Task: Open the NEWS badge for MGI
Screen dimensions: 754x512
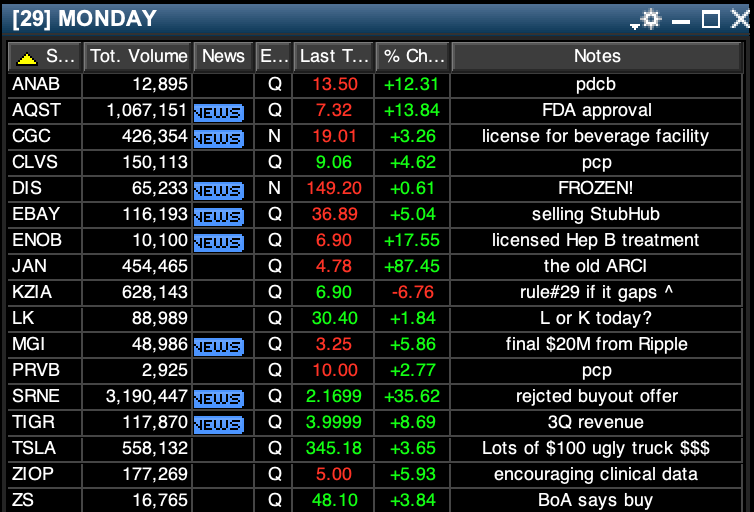Action: pos(219,346)
